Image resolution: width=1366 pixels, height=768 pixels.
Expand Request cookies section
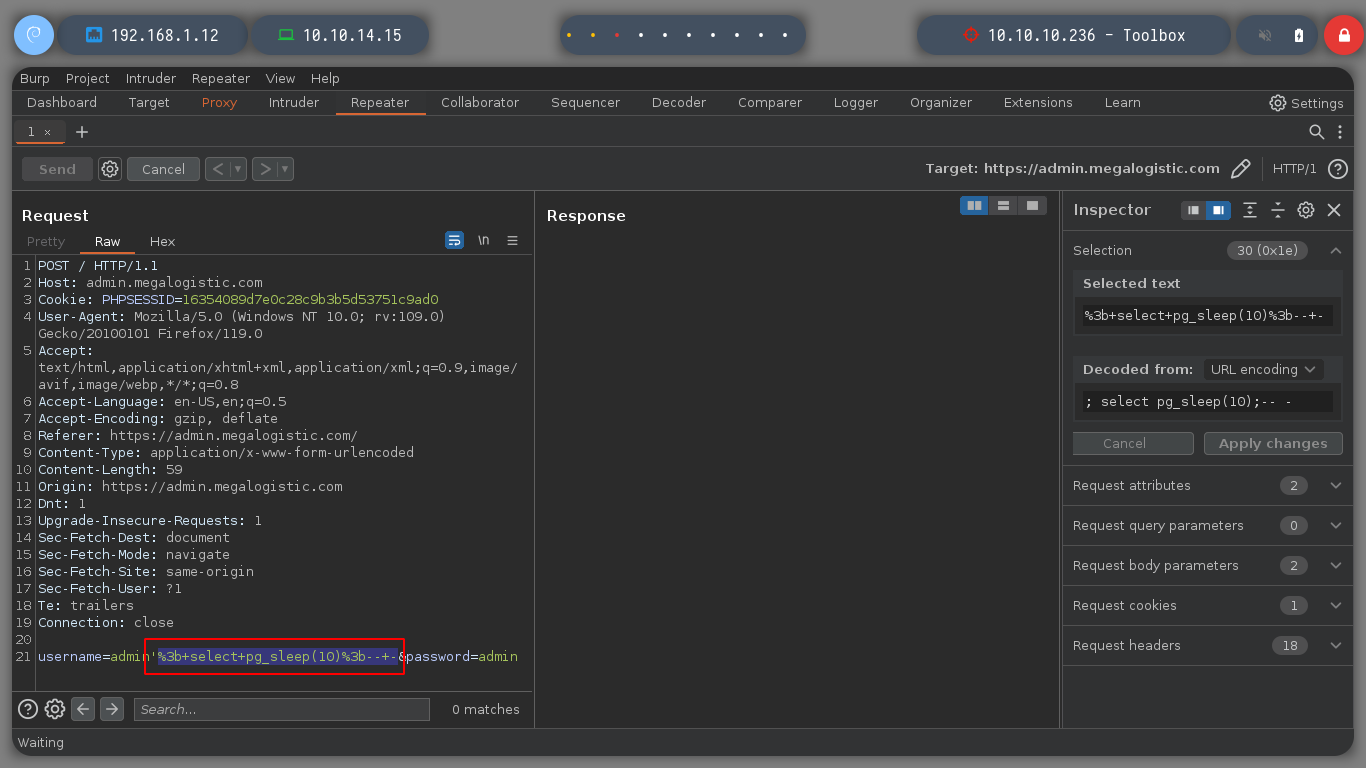(x=1336, y=606)
